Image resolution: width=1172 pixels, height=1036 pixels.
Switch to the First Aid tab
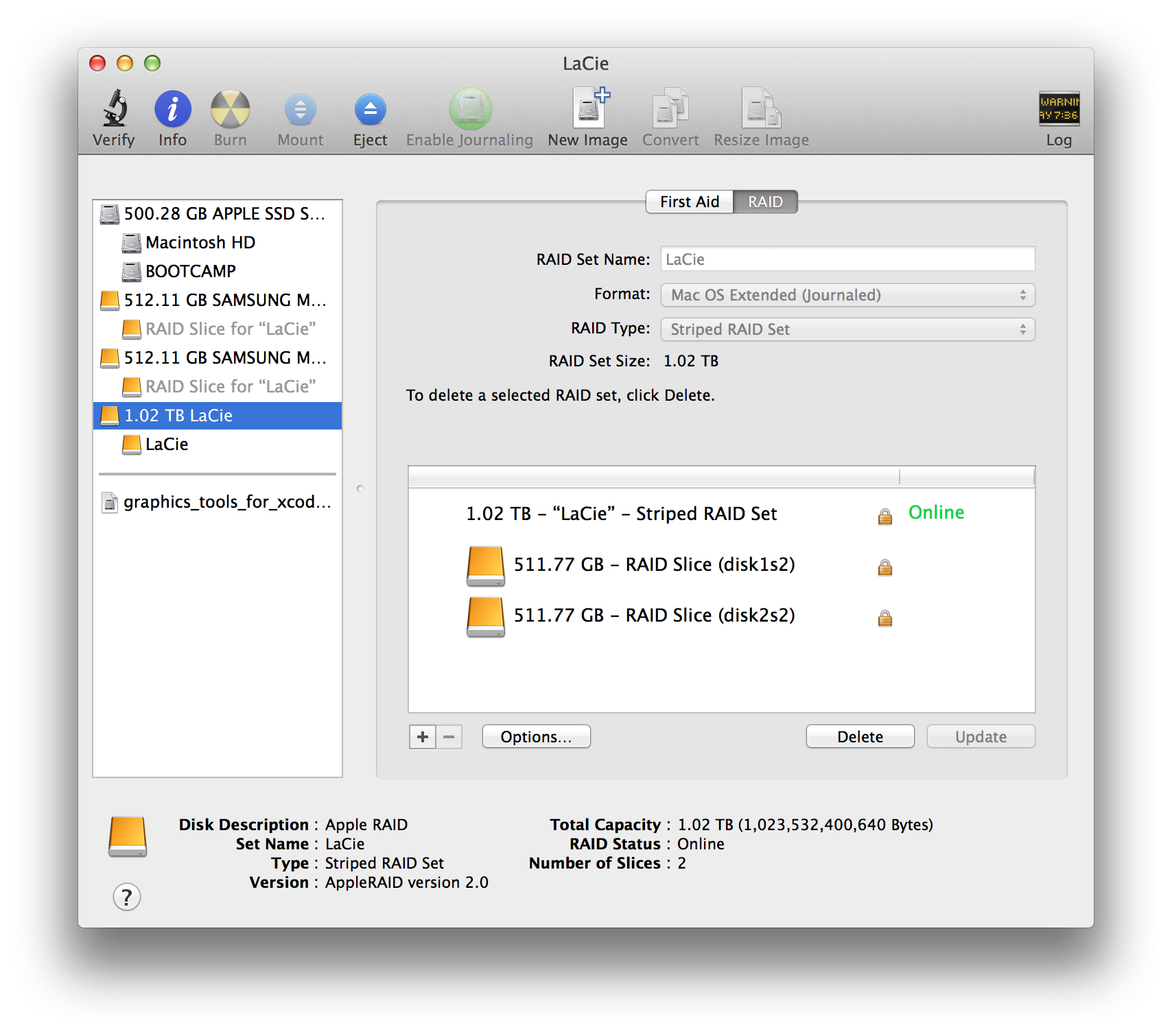[690, 202]
